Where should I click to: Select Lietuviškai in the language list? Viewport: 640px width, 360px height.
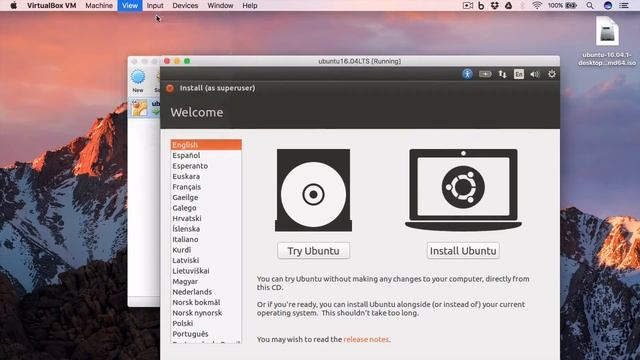[x=206, y=271]
